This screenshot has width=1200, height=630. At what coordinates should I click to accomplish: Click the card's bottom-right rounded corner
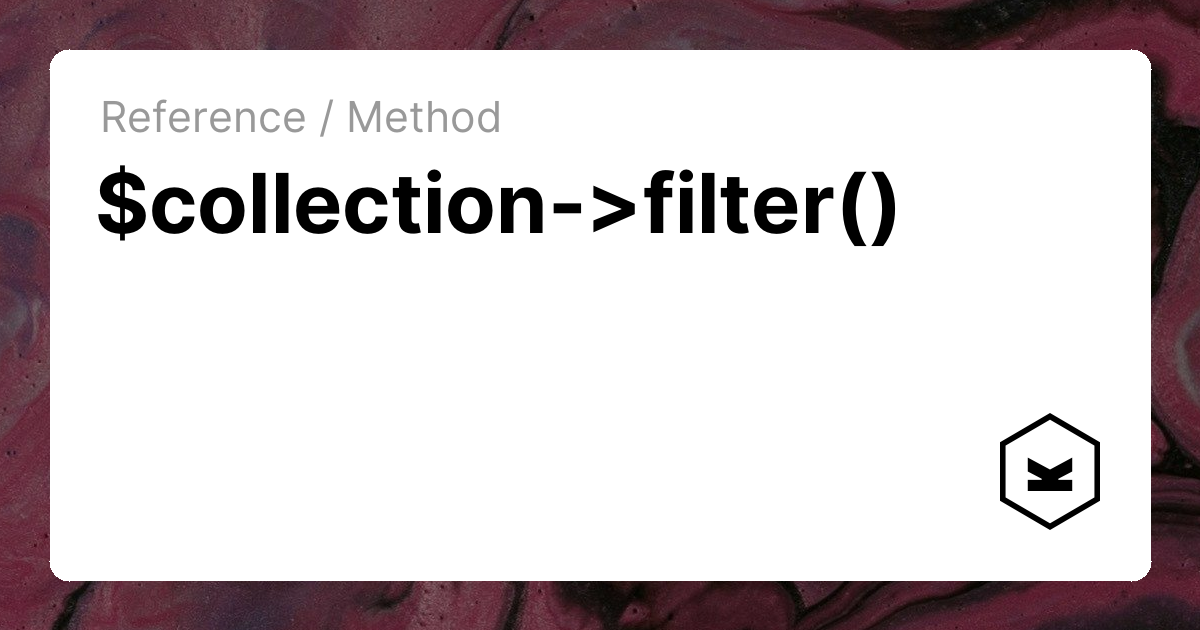pyautogui.click(x=1143, y=572)
